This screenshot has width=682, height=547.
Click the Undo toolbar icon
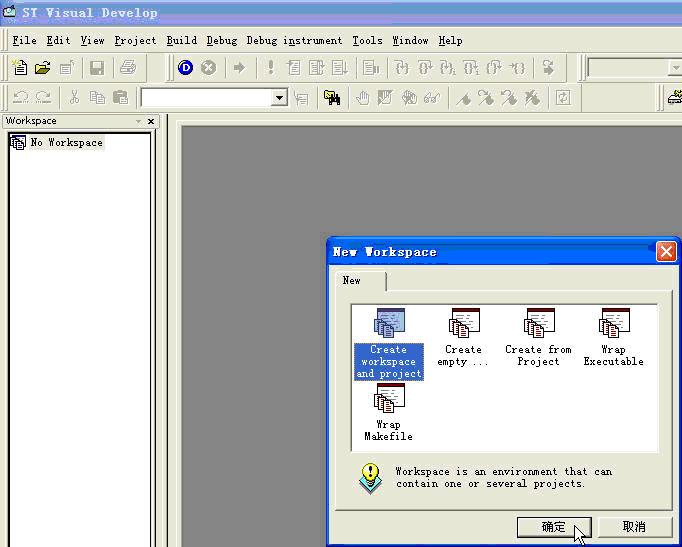click(x=20, y=97)
